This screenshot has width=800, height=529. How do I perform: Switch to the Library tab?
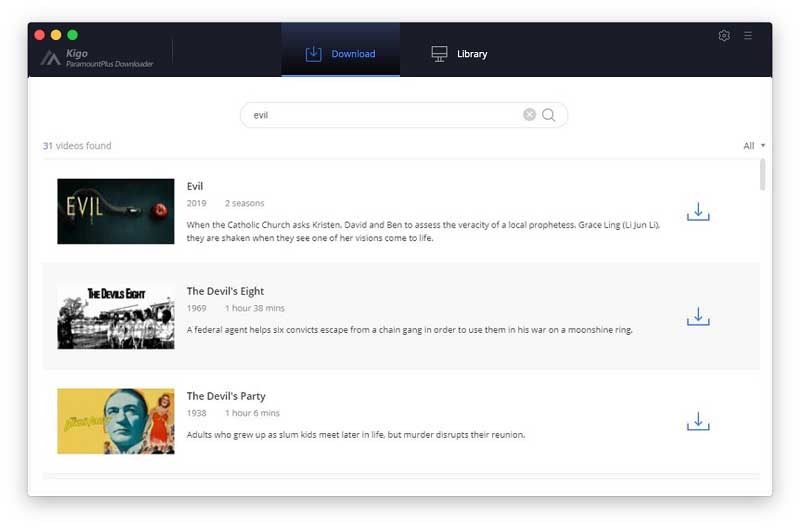pos(459,54)
